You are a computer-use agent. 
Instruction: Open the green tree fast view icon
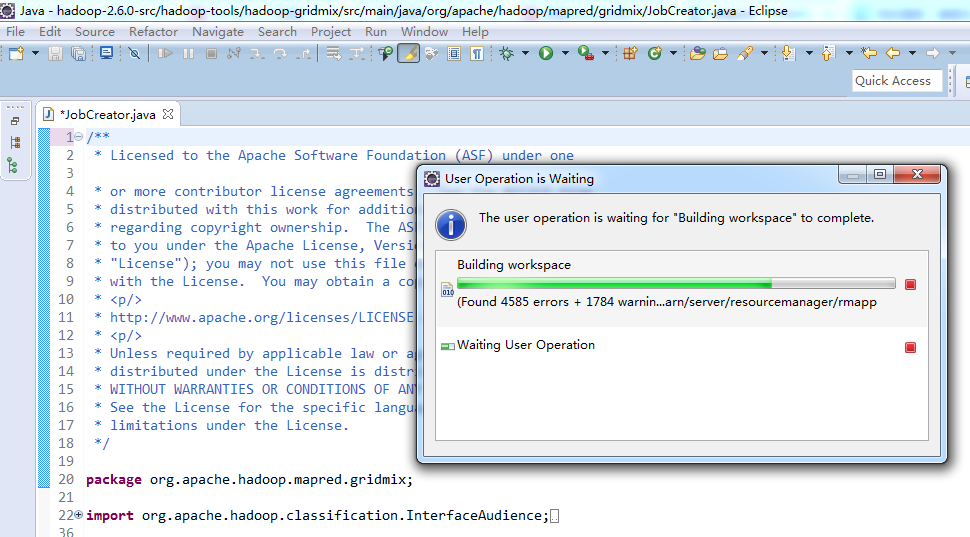pos(13,165)
